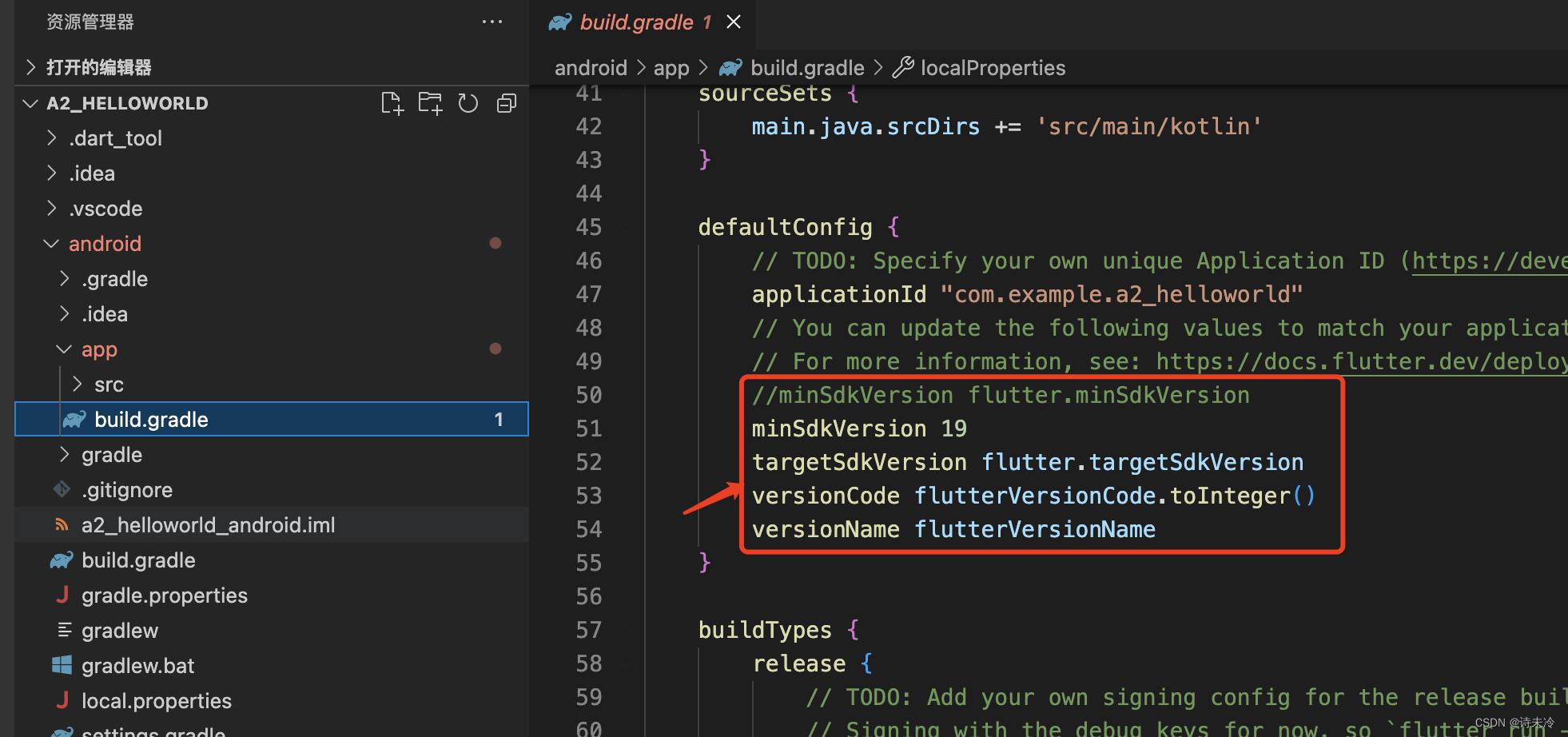Click the 'src/main/kotlin' string on line 42
This screenshot has width=1568, height=737.
coord(1149,127)
